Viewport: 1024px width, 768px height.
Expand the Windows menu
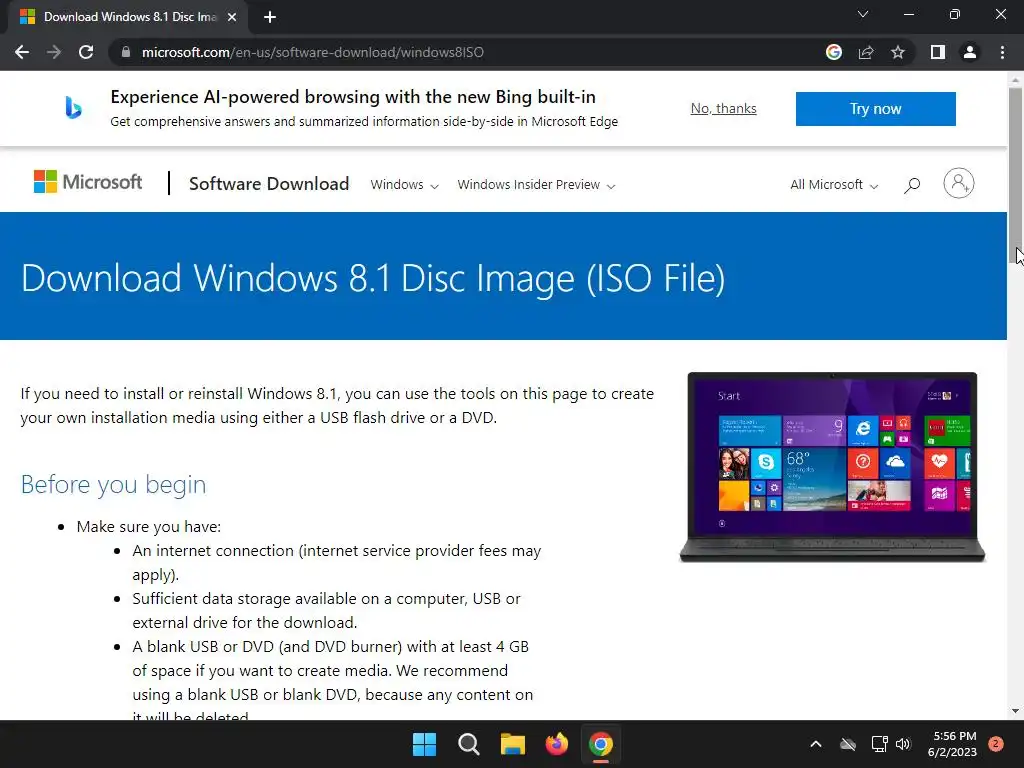click(404, 185)
